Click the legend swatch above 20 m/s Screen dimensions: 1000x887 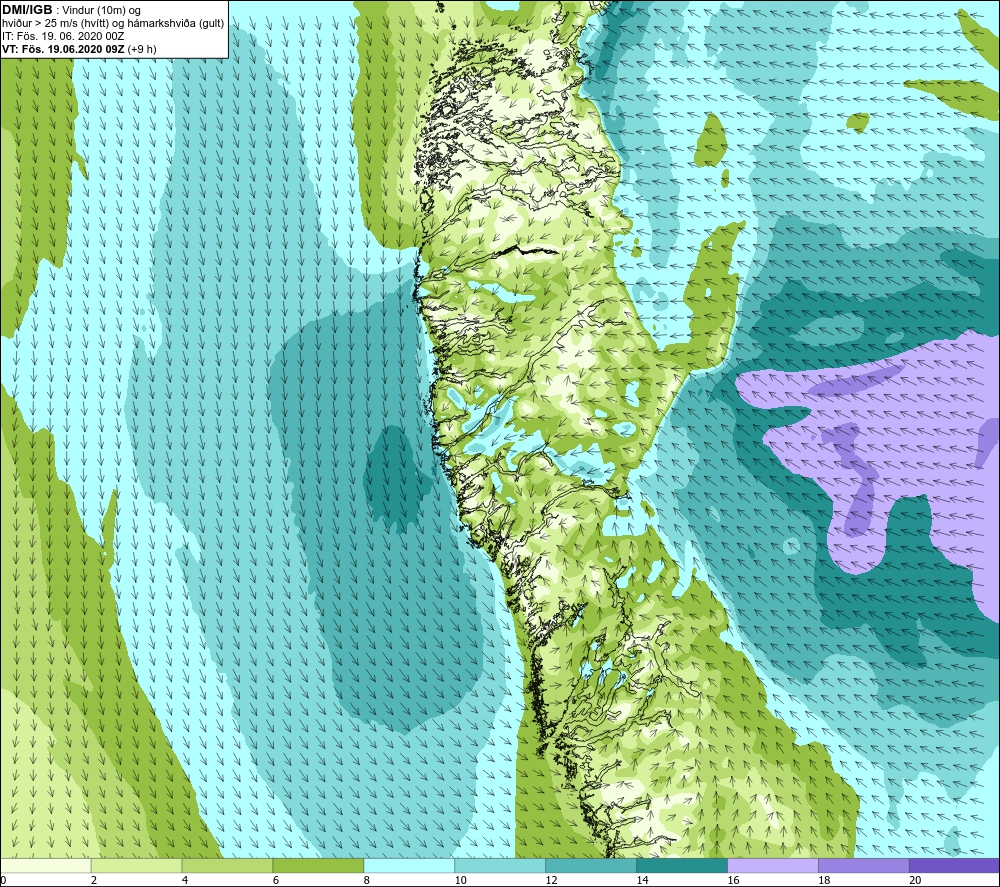954,865
